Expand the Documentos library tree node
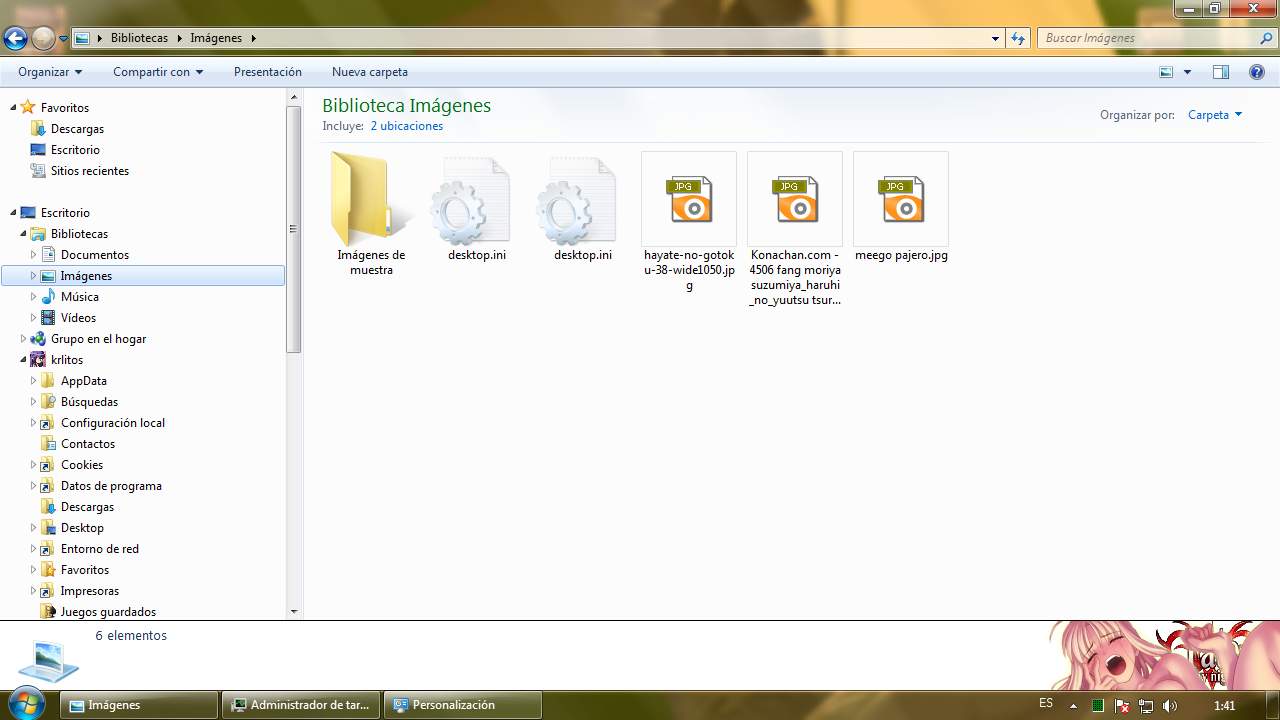 (x=33, y=255)
